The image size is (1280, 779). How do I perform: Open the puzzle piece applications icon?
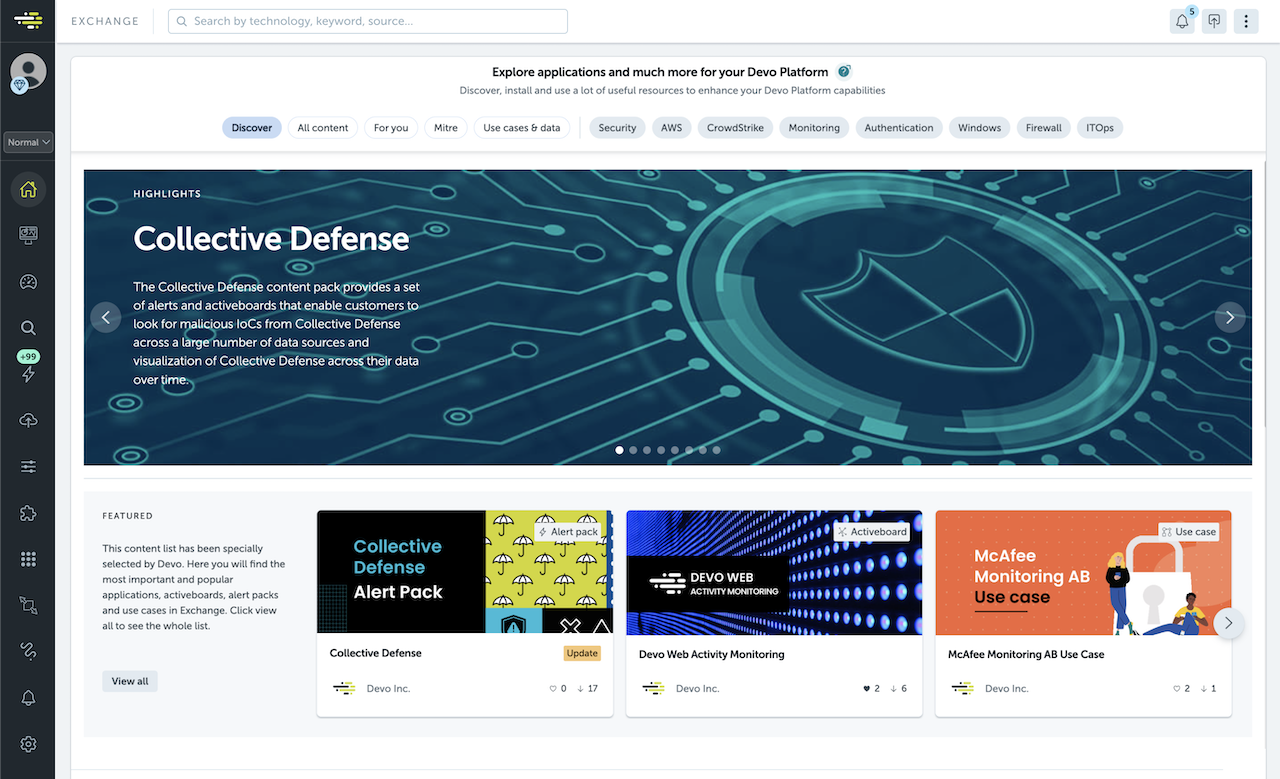coord(28,513)
